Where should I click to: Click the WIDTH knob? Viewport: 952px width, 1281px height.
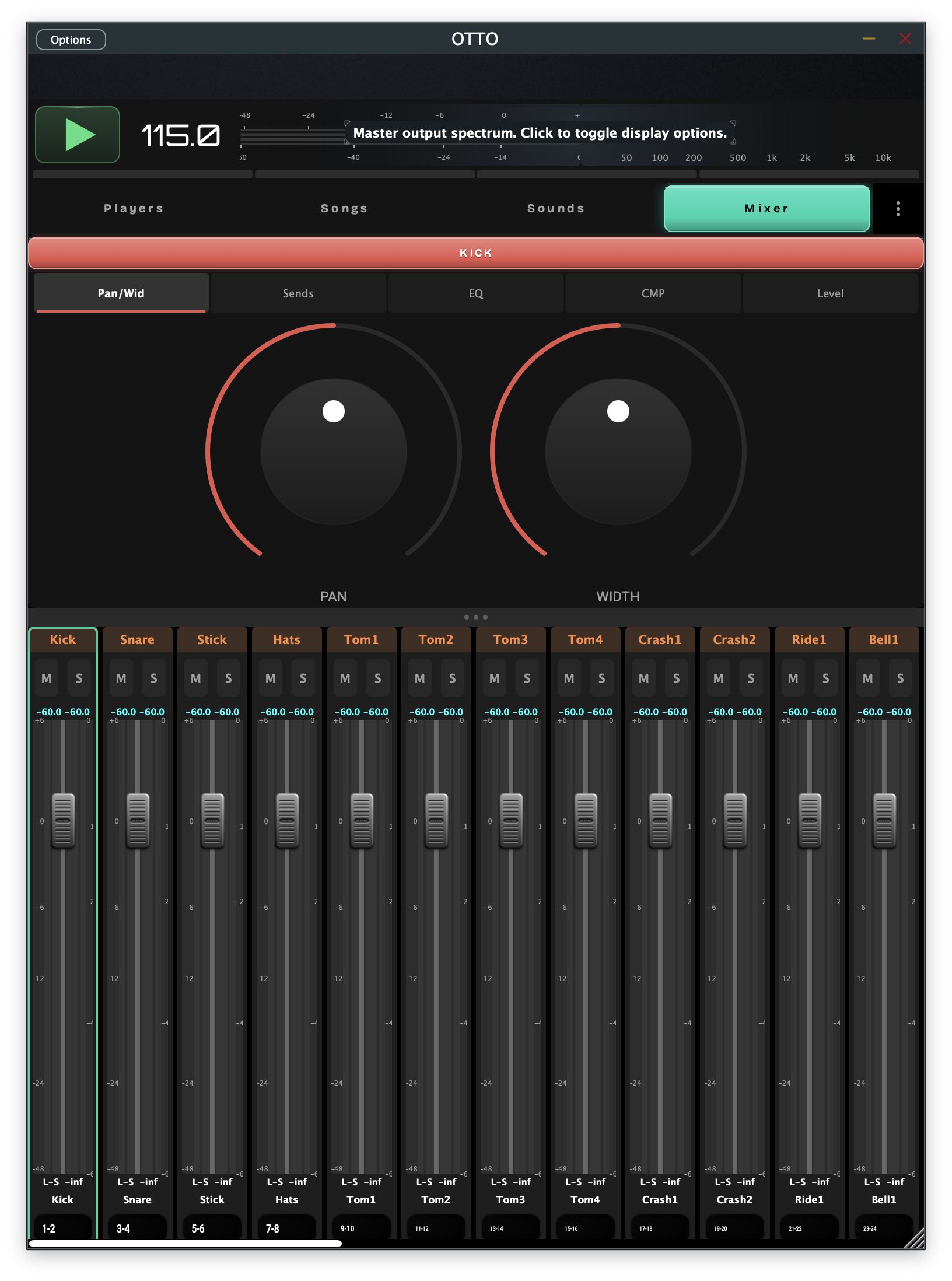pyautogui.click(x=618, y=452)
